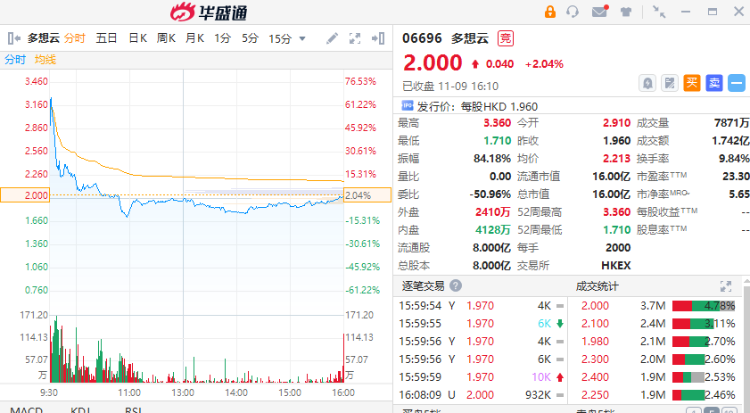This screenshot has width=750, height=413.
Task: Click the HKEX exchange value
Action: tap(616, 266)
